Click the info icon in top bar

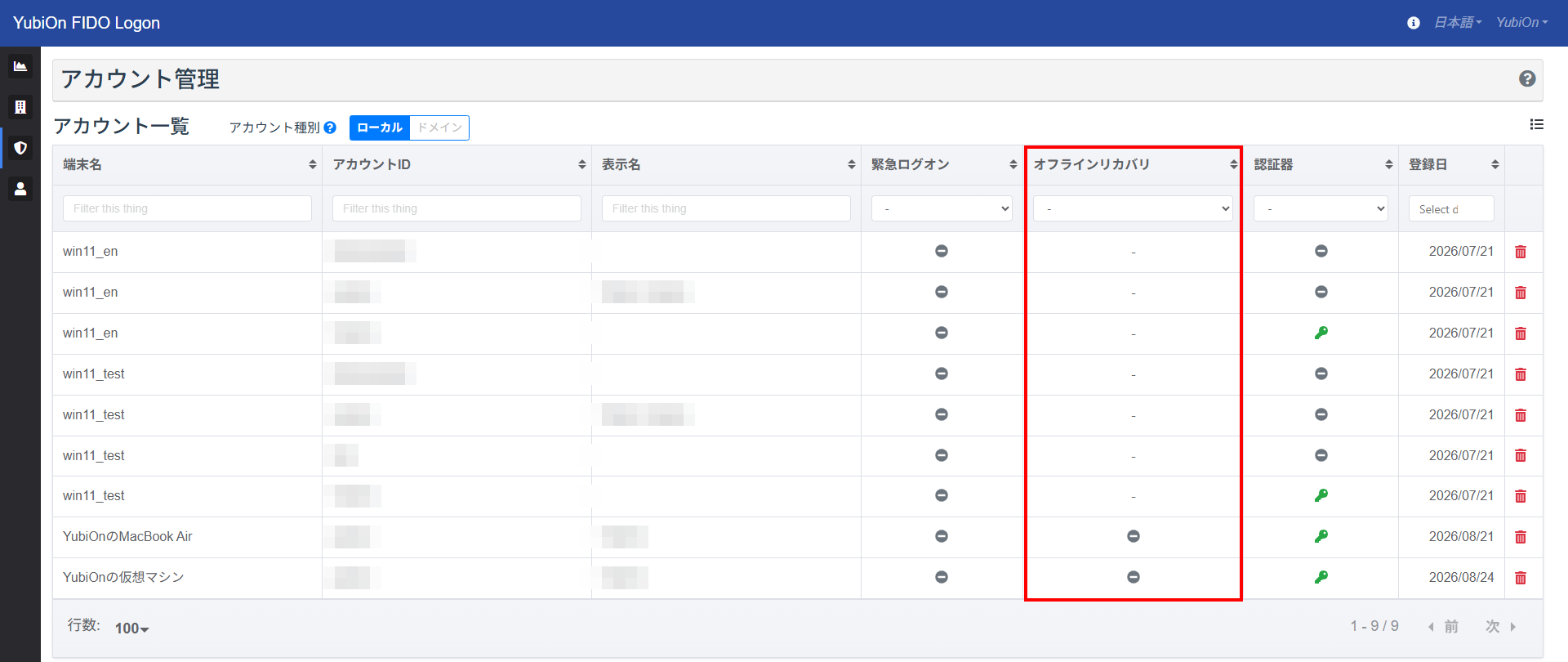tap(1414, 23)
